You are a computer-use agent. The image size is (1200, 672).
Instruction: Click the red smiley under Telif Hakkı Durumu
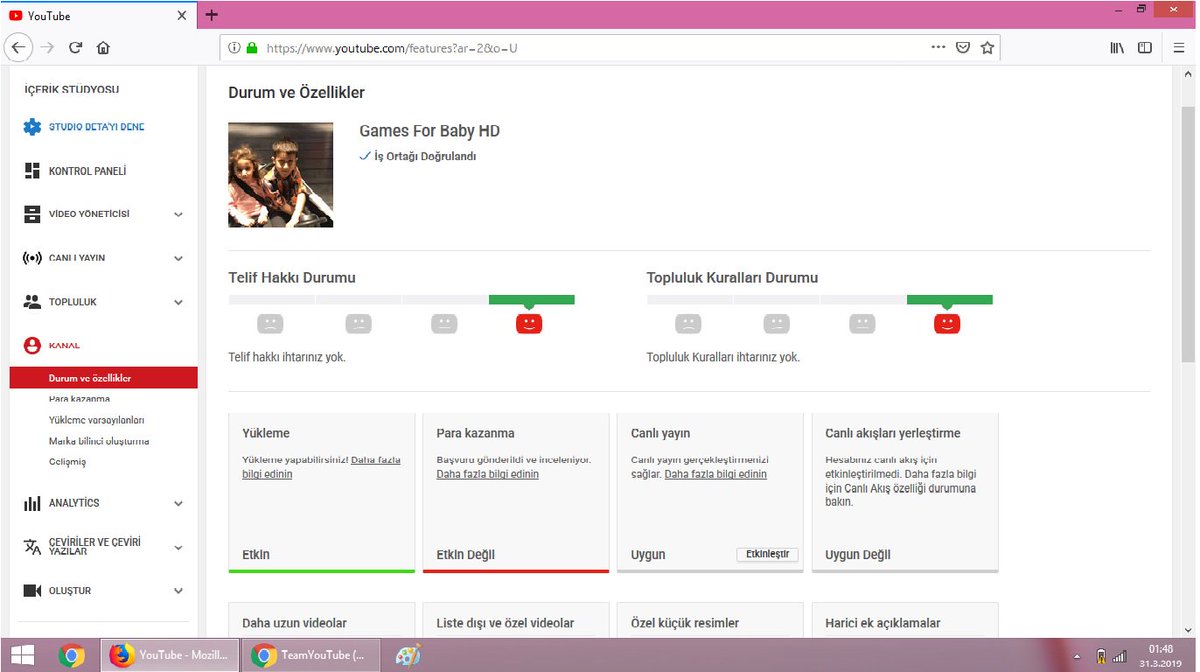pos(529,323)
